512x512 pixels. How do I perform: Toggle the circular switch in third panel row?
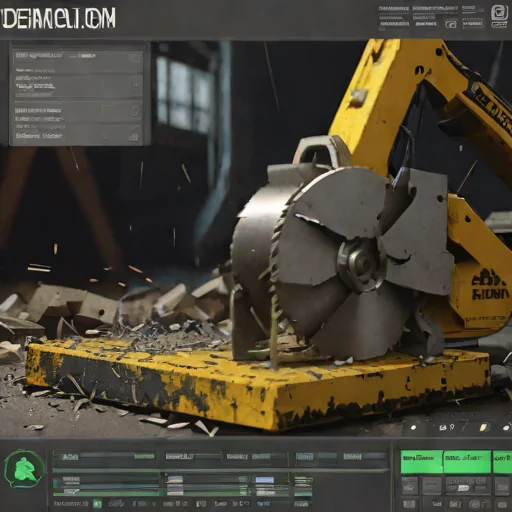[x=135, y=111]
